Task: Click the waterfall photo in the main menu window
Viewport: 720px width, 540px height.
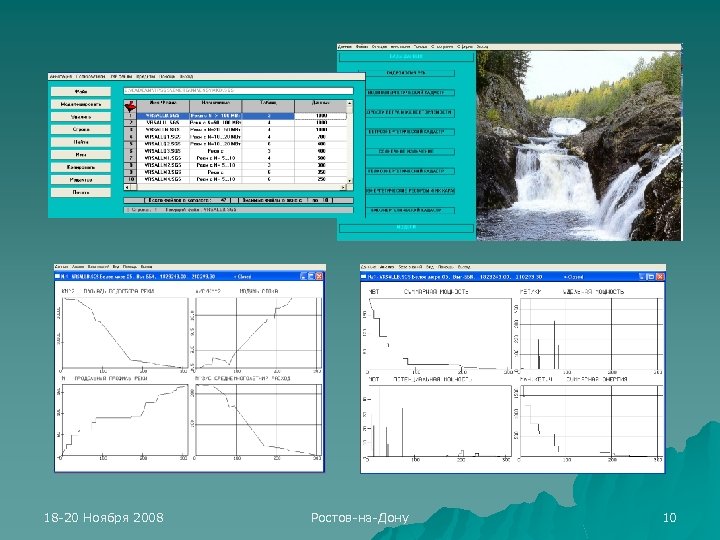Action: click(579, 145)
